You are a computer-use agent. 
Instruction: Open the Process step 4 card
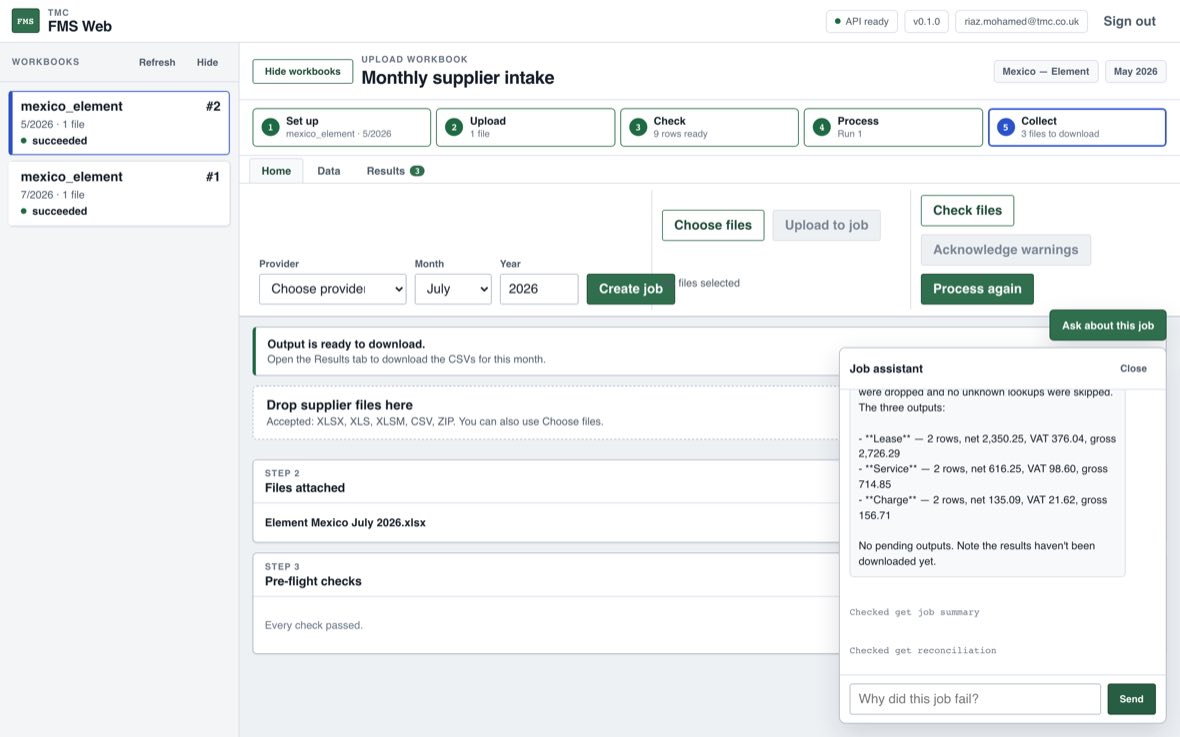tap(893, 127)
